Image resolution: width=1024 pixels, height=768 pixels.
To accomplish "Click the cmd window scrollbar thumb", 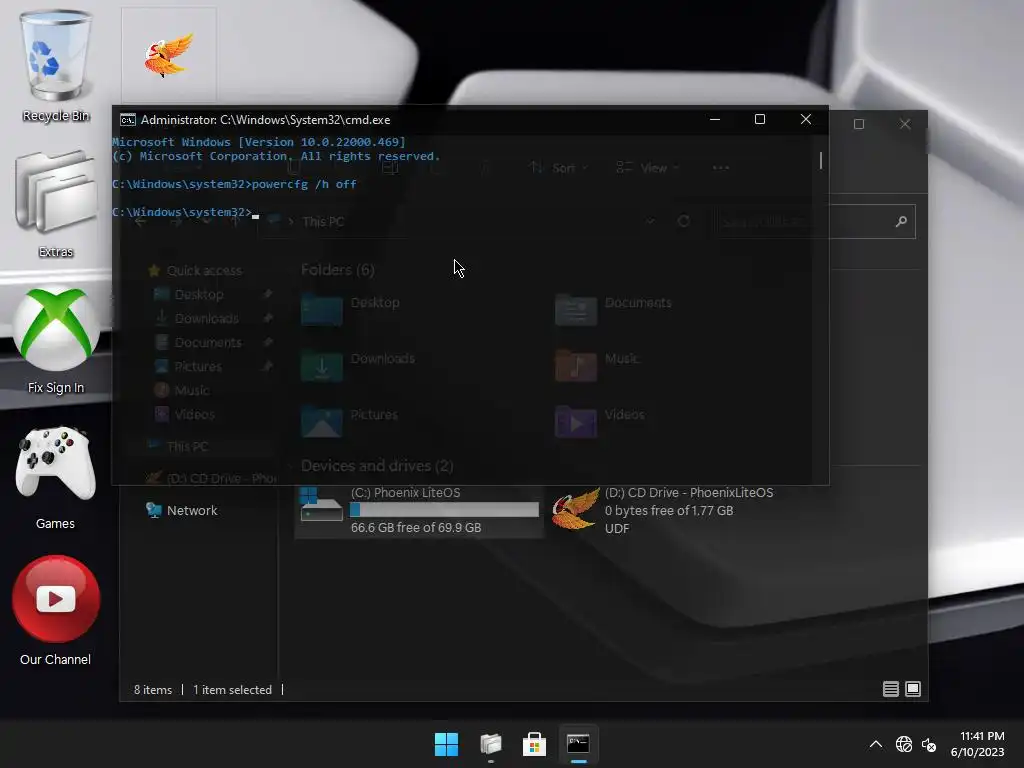I will point(821,160).
